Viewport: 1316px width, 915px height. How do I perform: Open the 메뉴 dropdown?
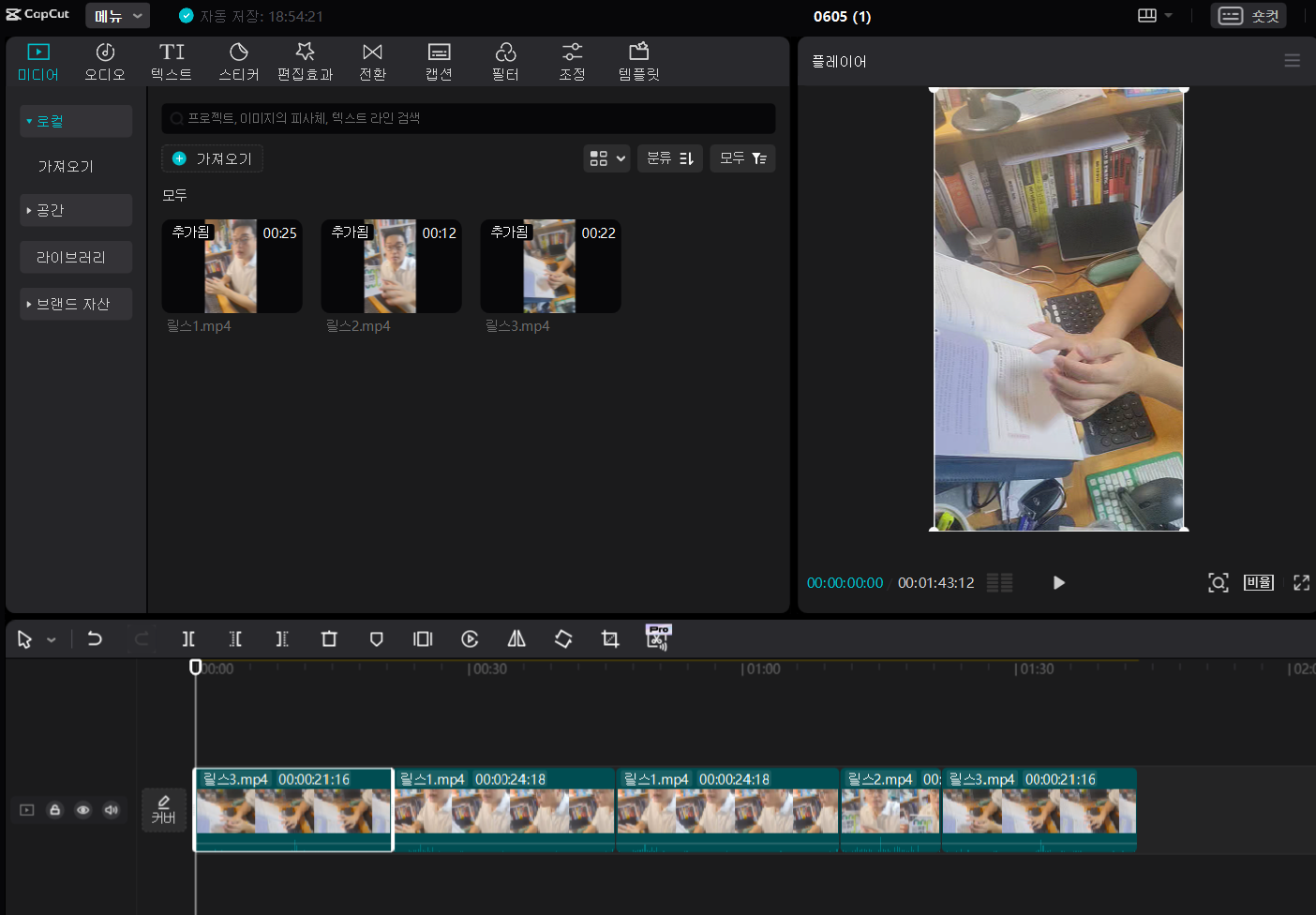(117, 16)
